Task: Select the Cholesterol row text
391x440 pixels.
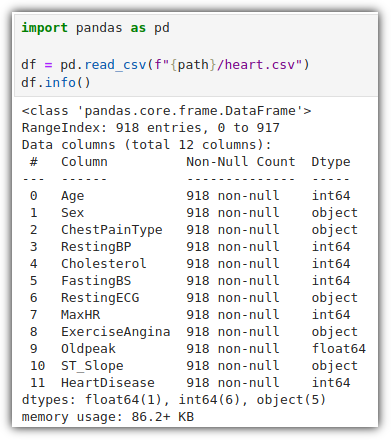Action: 190,264
